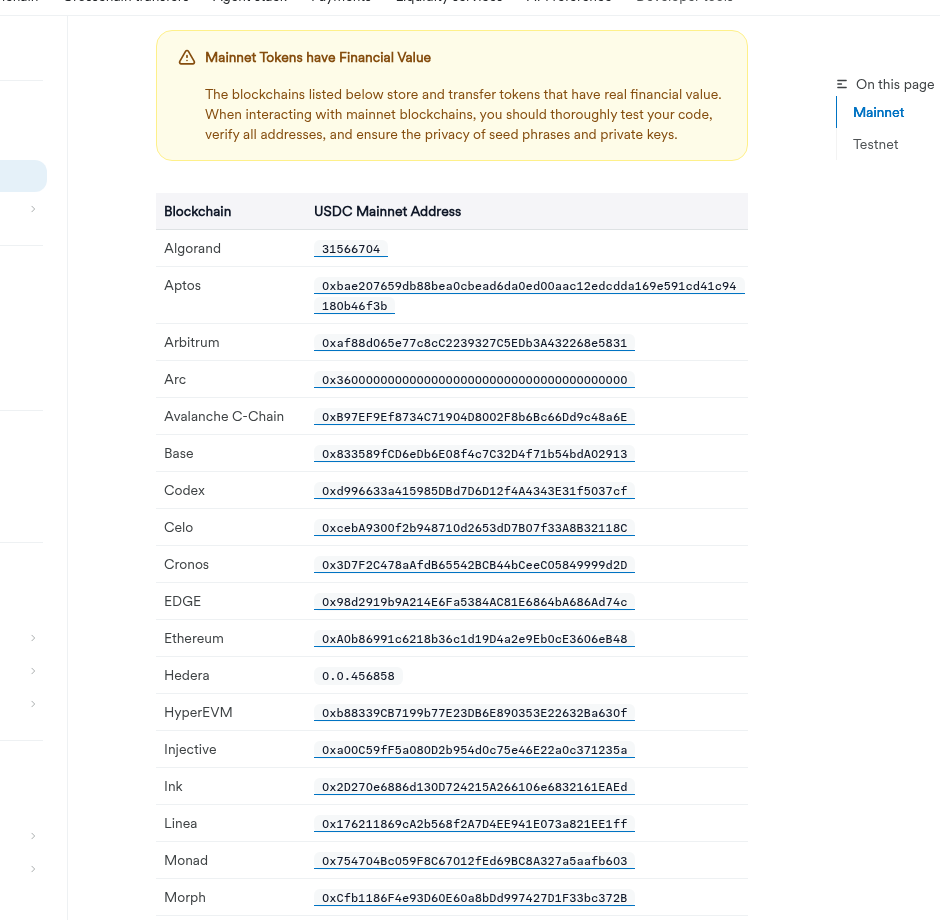Open the Aptos USDC address link

coord(529,296)
